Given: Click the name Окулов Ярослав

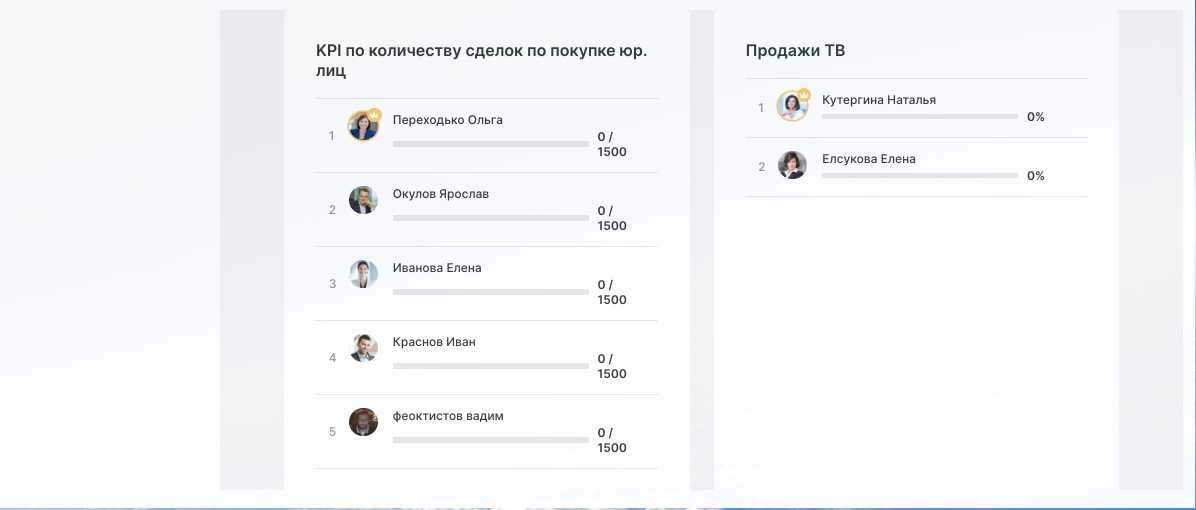Looking at the screenshot, I should 441,194.
